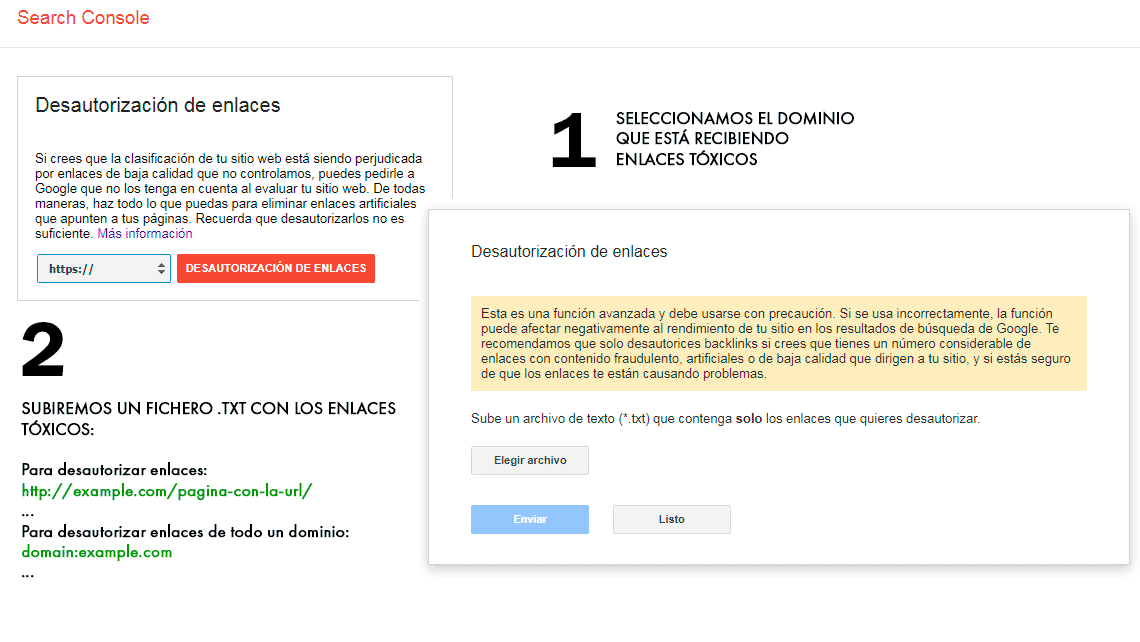The width and height of the screenshot is (1140, 642).
Task: Select the left panel heading Desautorización de enlaces
Action: pos(158,105)
